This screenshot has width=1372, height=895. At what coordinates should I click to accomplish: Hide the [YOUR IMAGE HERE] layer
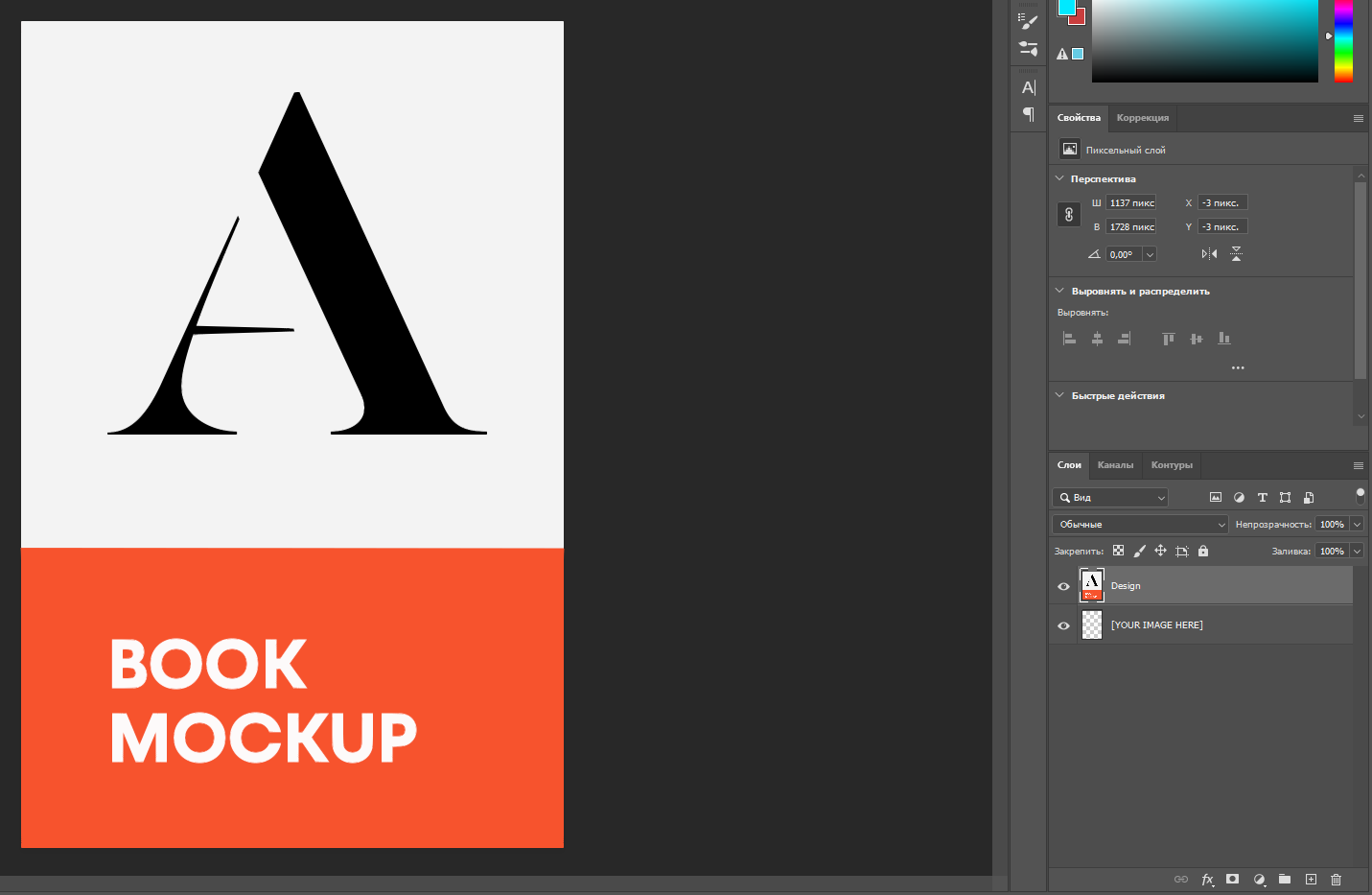[1063, 625]
